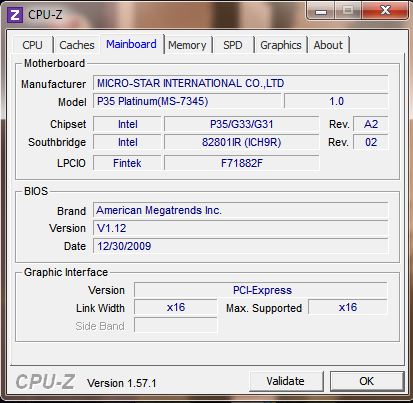The width and height of the screenshot is (413, 403).
Task: Select the LPCIO value F71882F
Action: click(x=242, y=163)
